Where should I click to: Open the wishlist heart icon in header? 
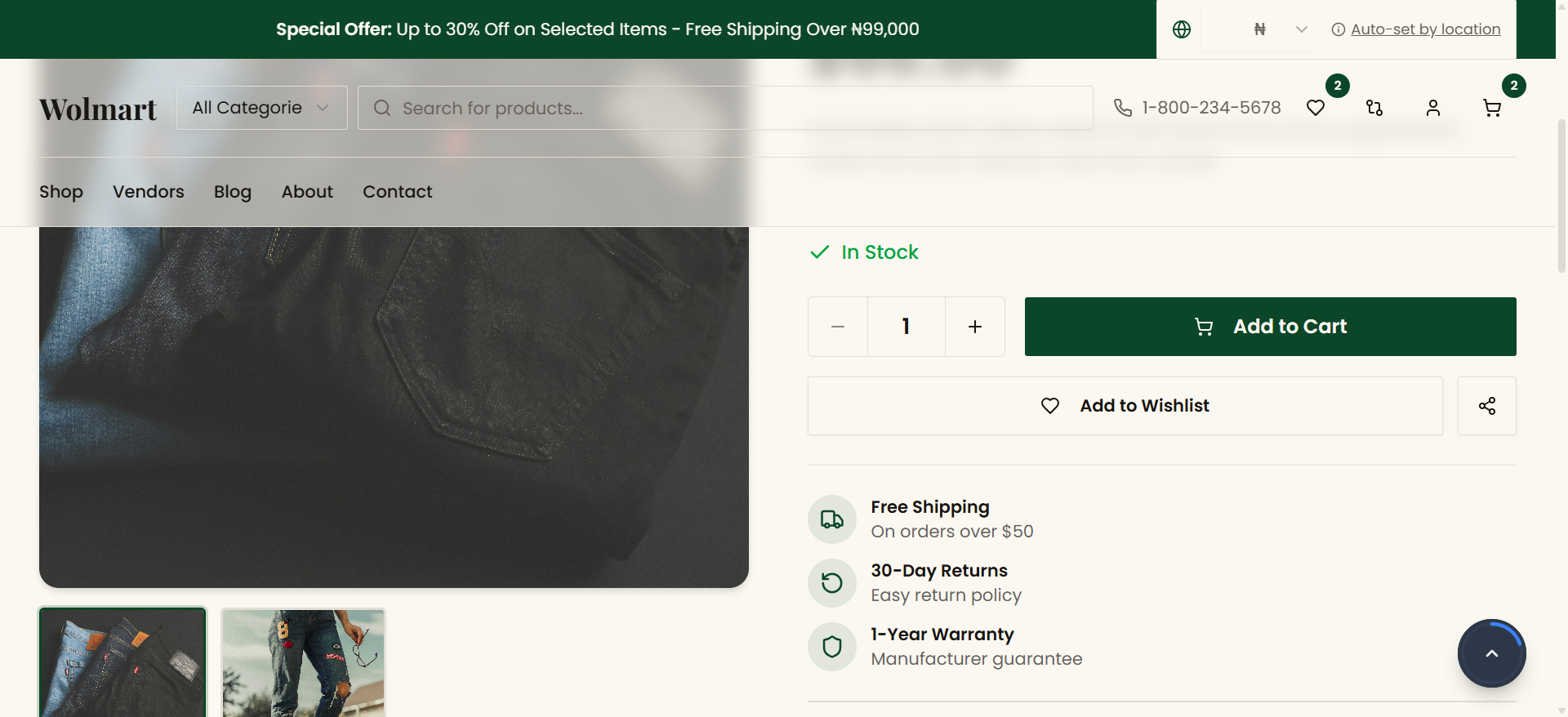pos(1316,107)
